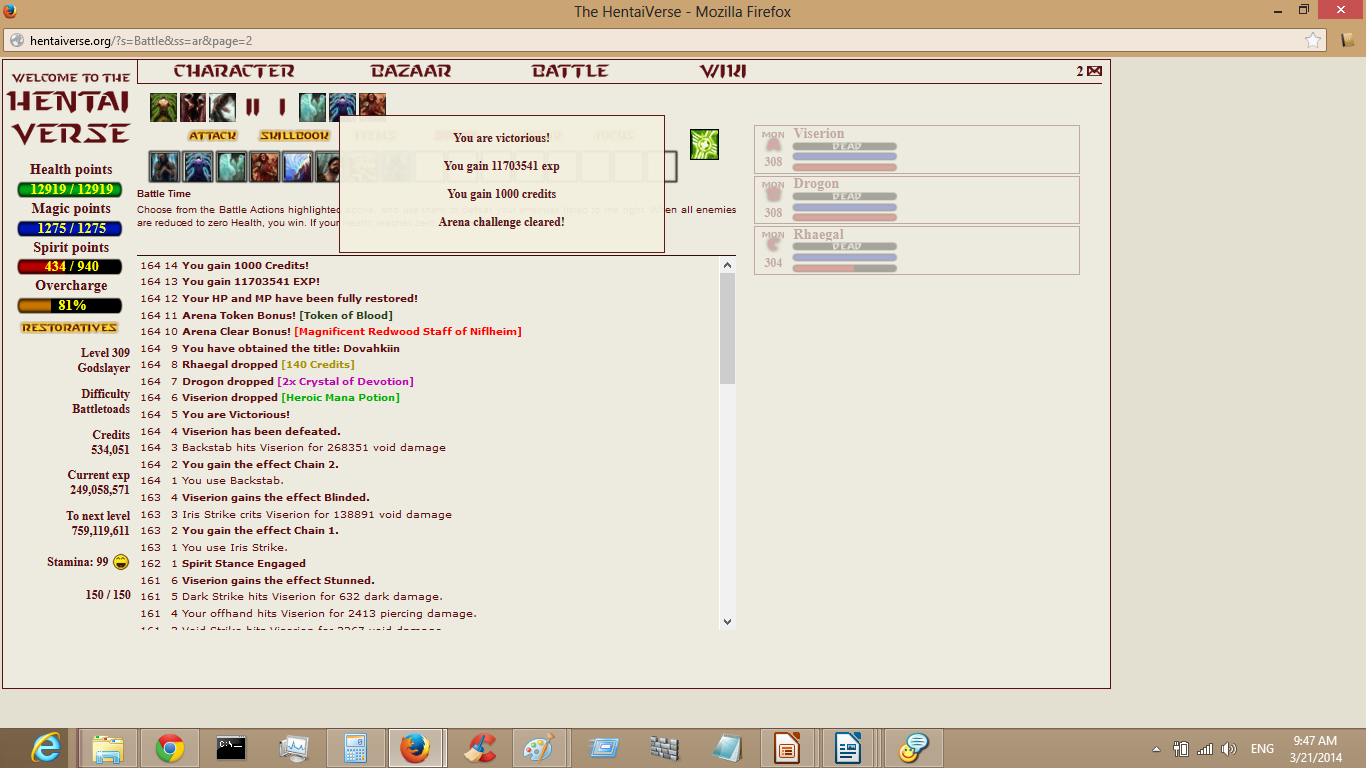Select the monster Drogon
This screenshot has height=768, width=1366.
pyautogui.click(x=917, y=199)
